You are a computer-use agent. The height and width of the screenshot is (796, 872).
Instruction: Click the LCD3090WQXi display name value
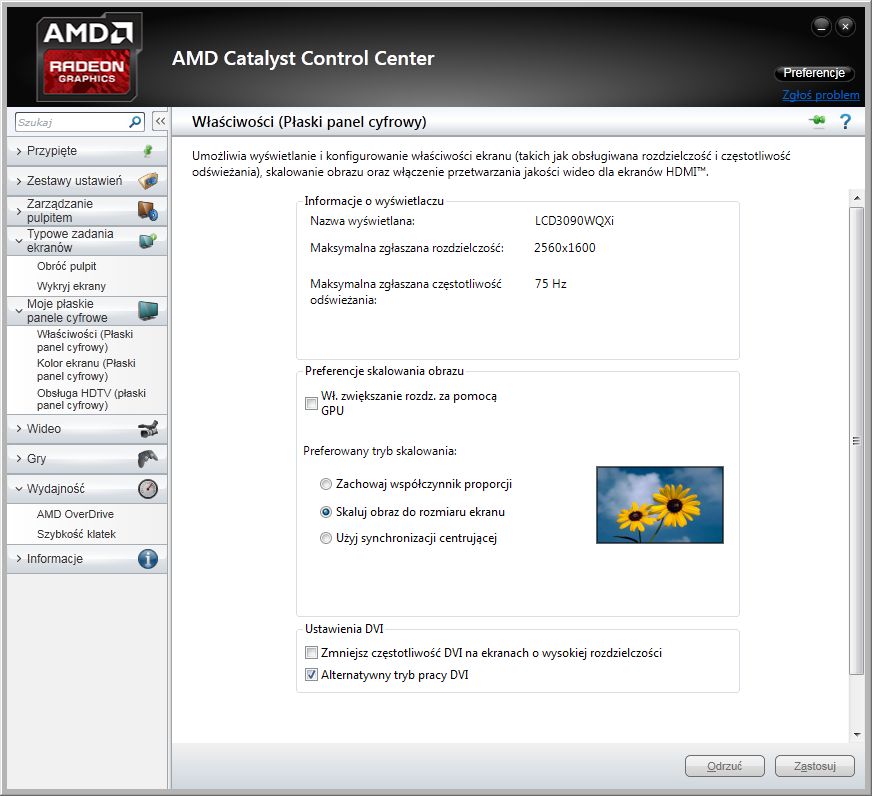pyautogui.click(x=574, y=221)
